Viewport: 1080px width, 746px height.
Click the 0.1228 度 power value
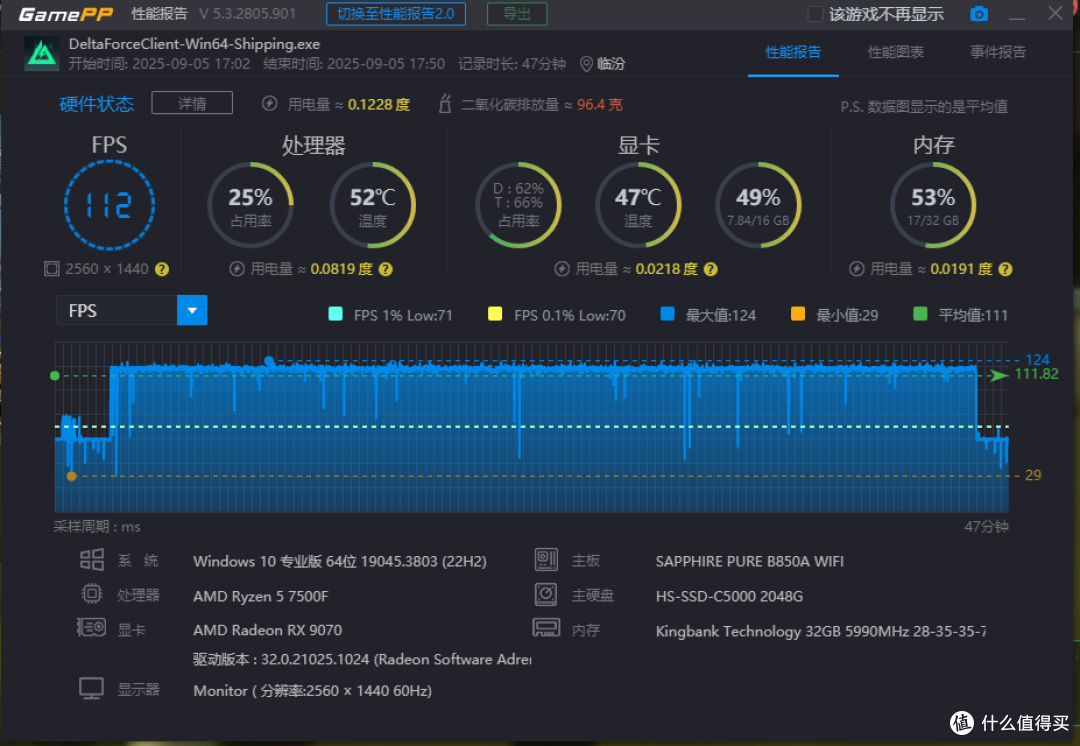click(379, 104)
